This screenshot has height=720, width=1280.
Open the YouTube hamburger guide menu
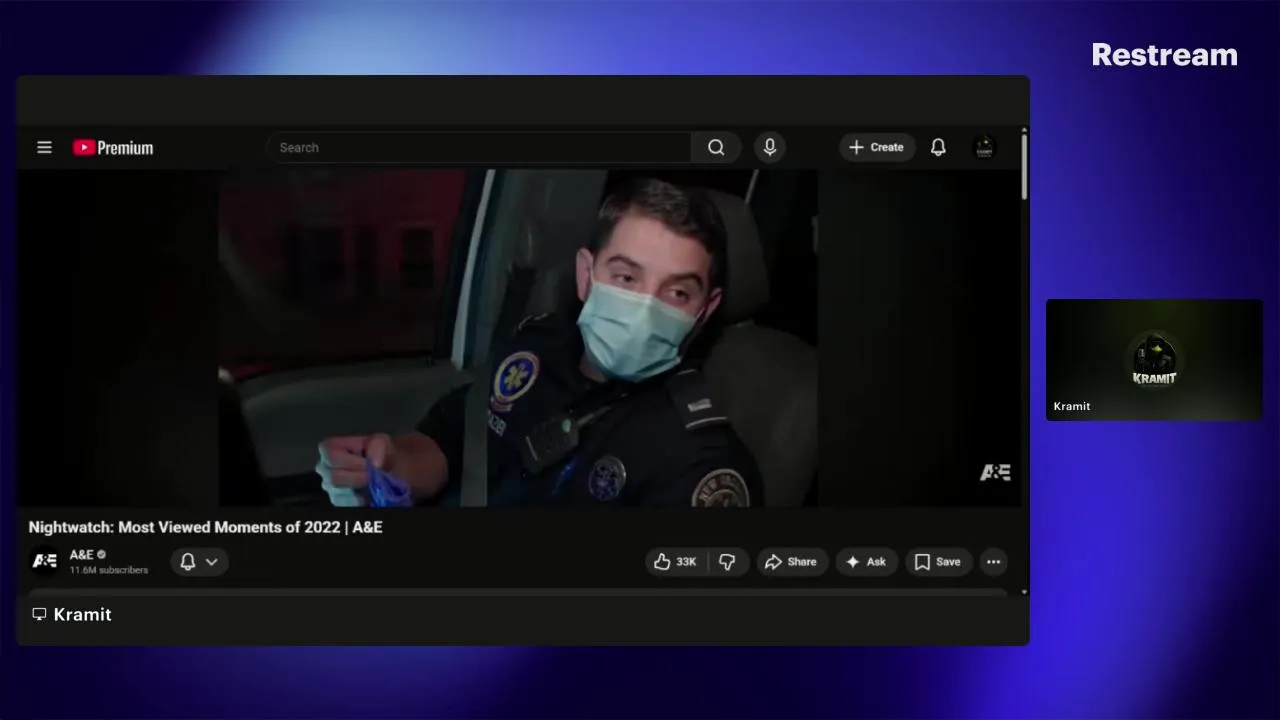[x=44, y=147]
